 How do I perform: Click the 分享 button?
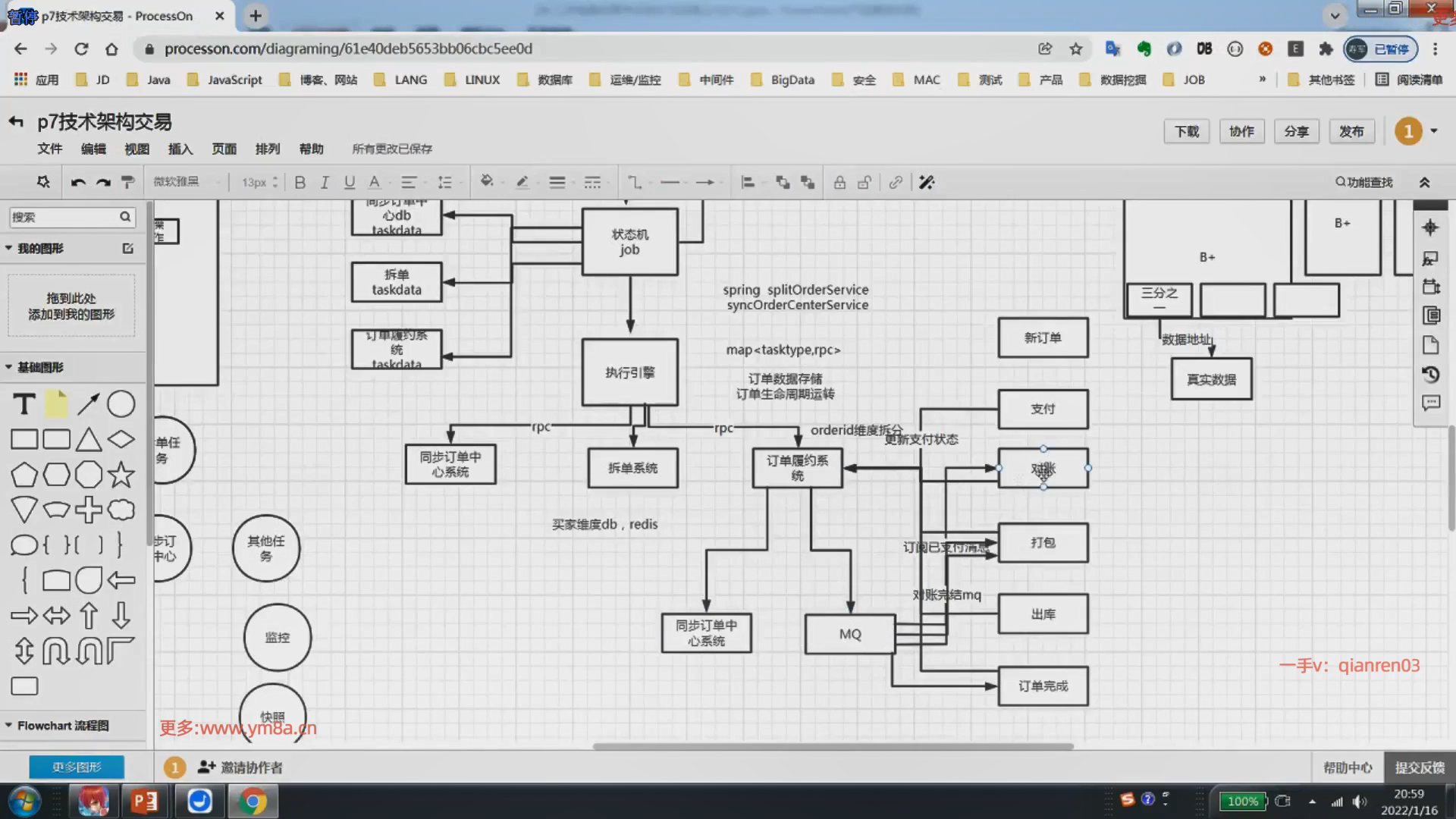pyautogui.click(x=1296, y=131)
